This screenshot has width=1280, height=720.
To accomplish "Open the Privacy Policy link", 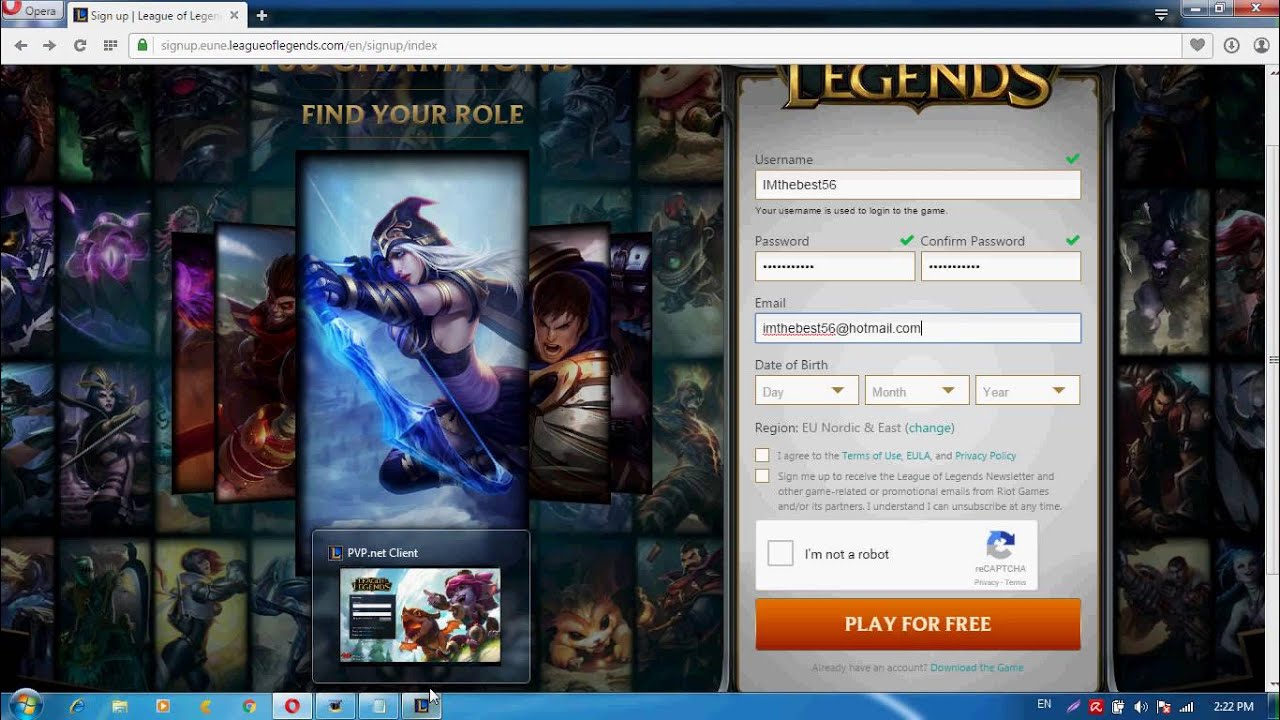I will [x=985, y=456].
